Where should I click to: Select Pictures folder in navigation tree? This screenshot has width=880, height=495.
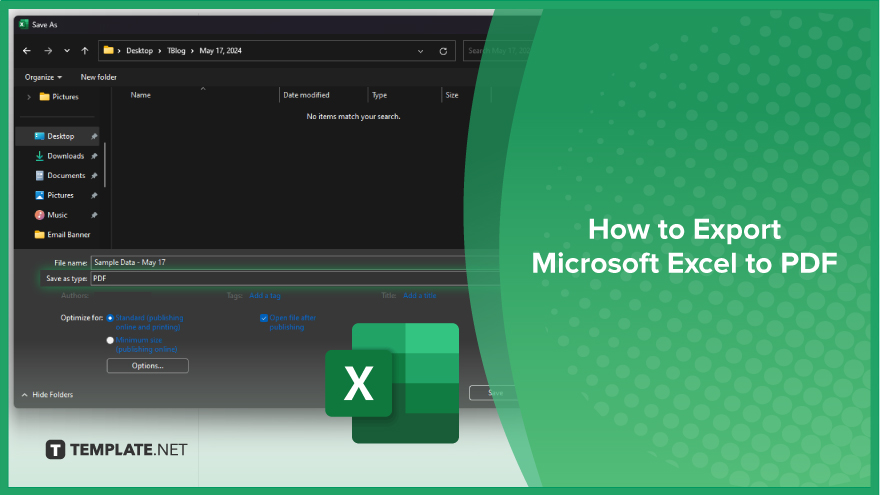[59, 97]
